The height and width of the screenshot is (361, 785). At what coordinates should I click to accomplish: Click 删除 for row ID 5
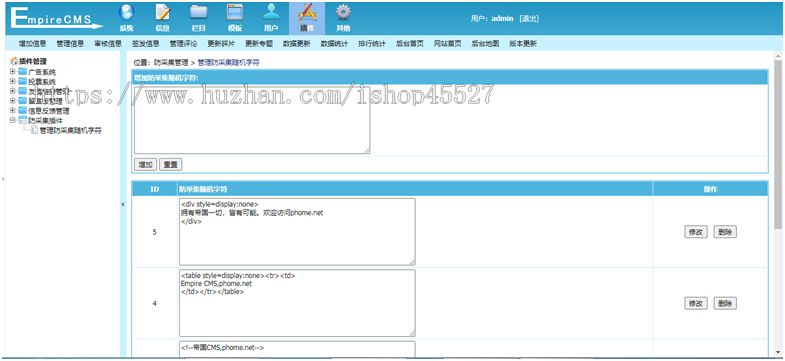coord(725,232)
